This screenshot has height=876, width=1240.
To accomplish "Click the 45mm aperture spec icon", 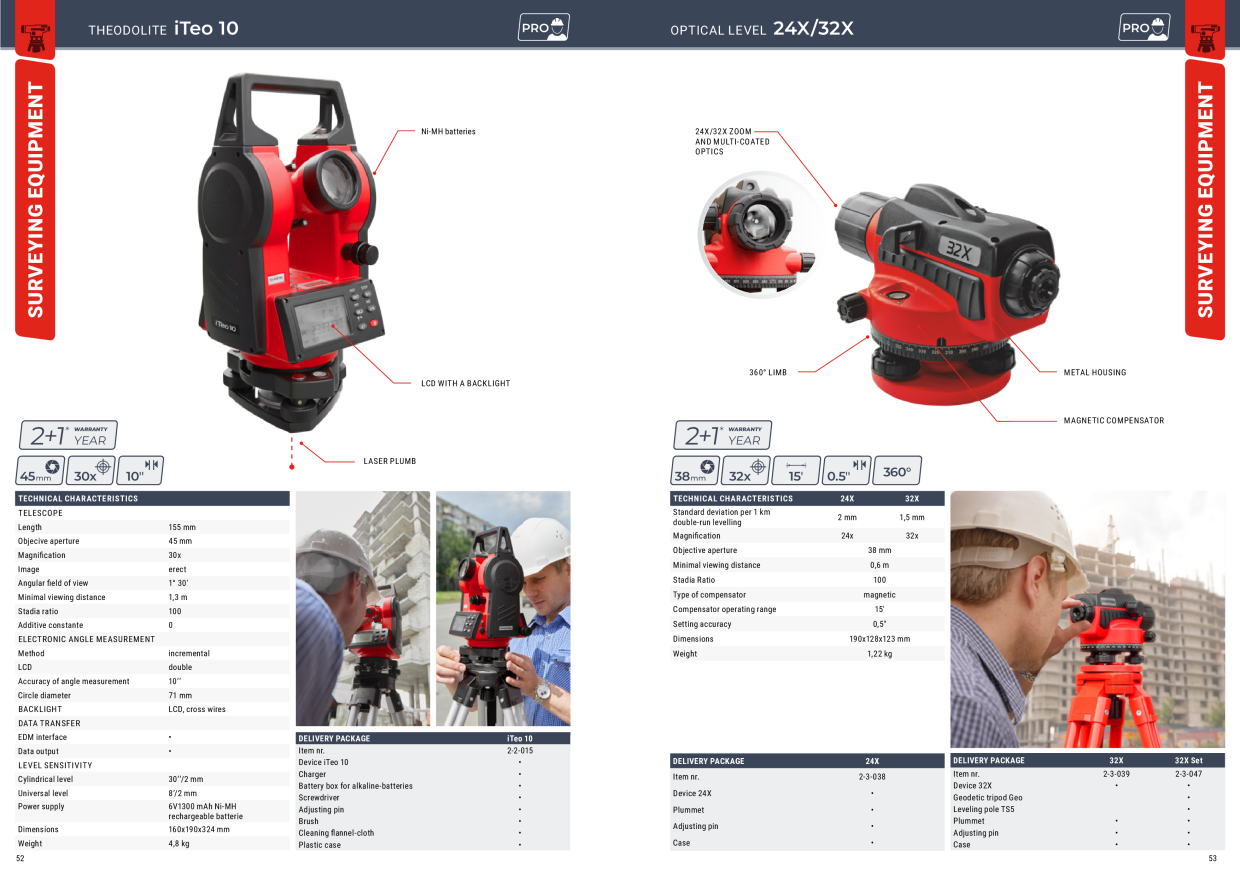I will (41, 470).
